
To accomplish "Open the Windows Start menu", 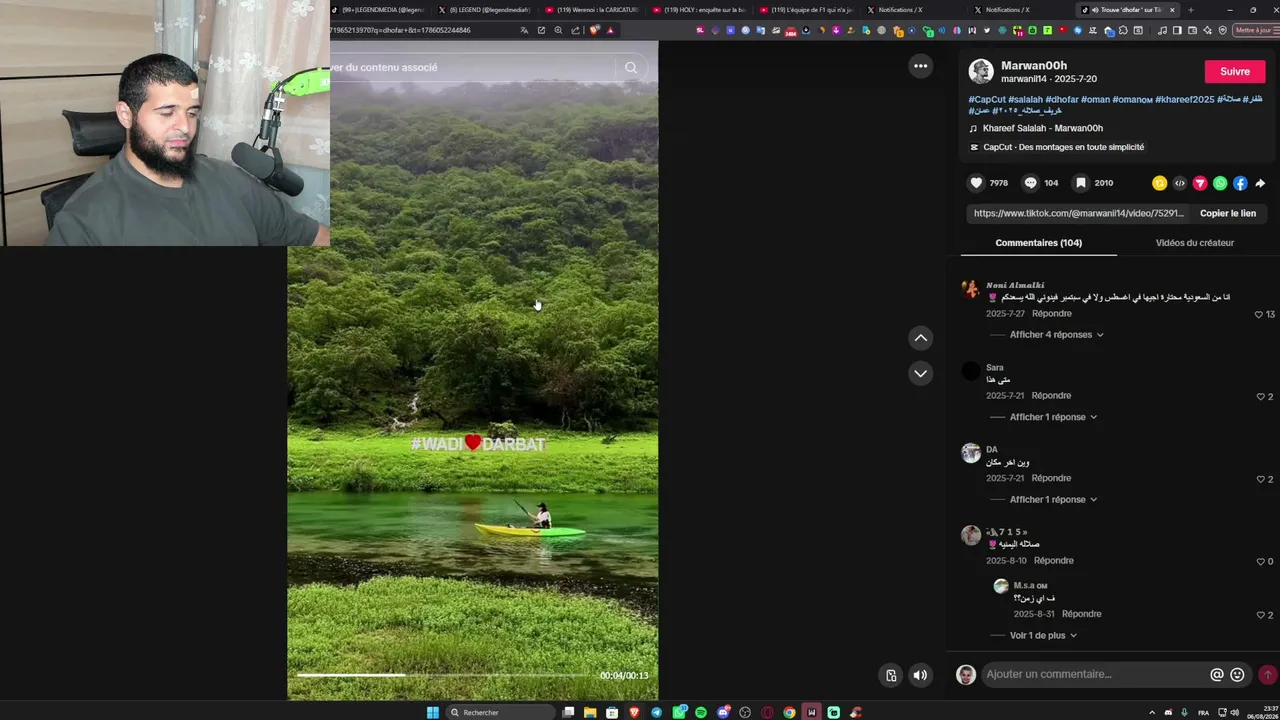I will click(x=433, y=712).
